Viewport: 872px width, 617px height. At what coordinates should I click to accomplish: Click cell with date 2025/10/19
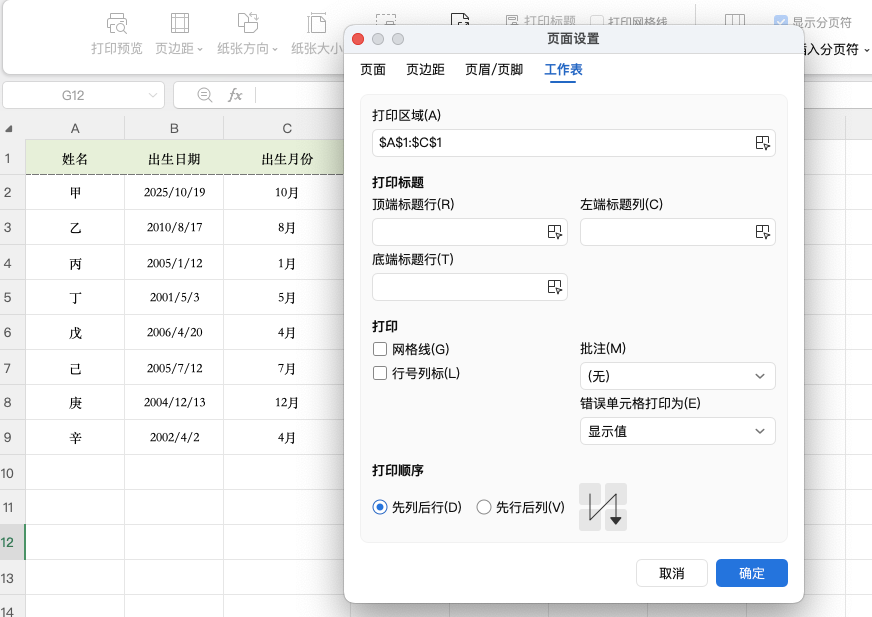tap(174, 192)
